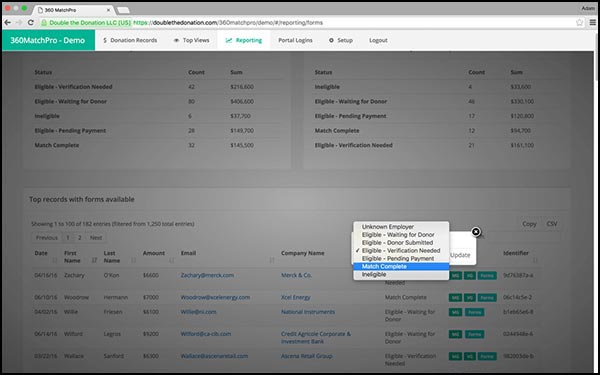Go to Next results page
This screenshot has width=600, height=375.
(96, 238)
